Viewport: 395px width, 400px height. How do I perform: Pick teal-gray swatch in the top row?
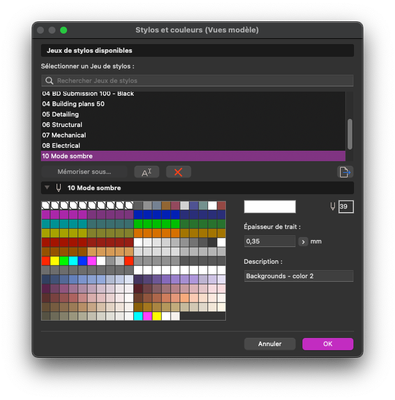[x=203, y=205]
